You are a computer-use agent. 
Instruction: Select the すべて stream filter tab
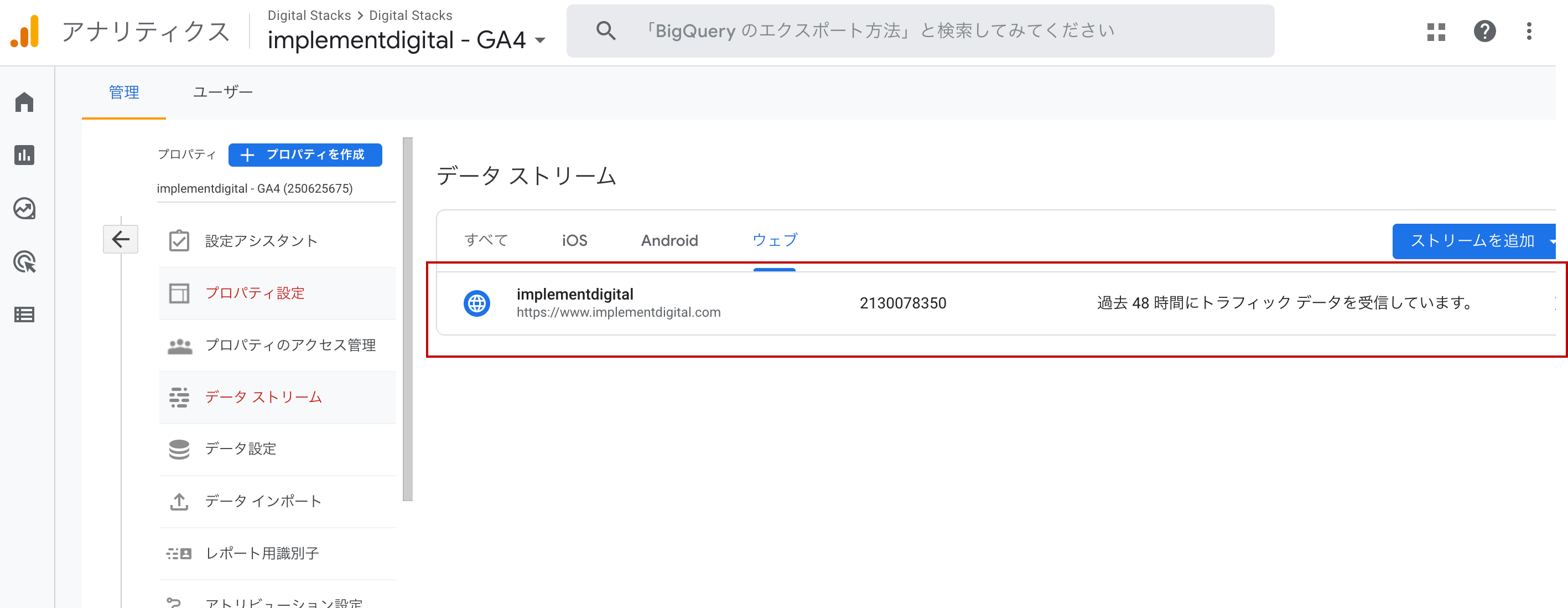click(x=486, y=241)
